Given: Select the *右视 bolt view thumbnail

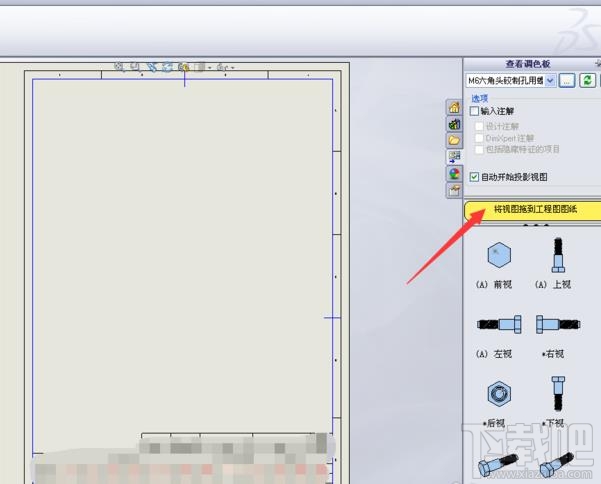Looking at the screenshot, I should 558,325.
